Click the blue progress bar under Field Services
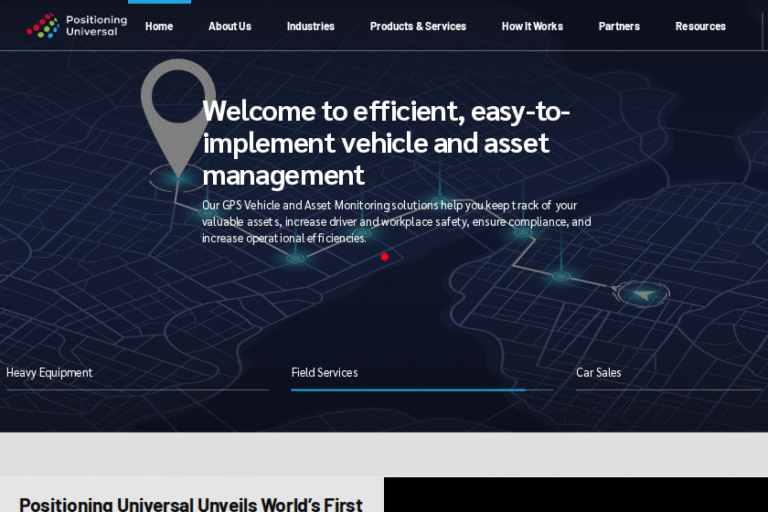Screen dimensions: 768x512 tap(408, 389)
